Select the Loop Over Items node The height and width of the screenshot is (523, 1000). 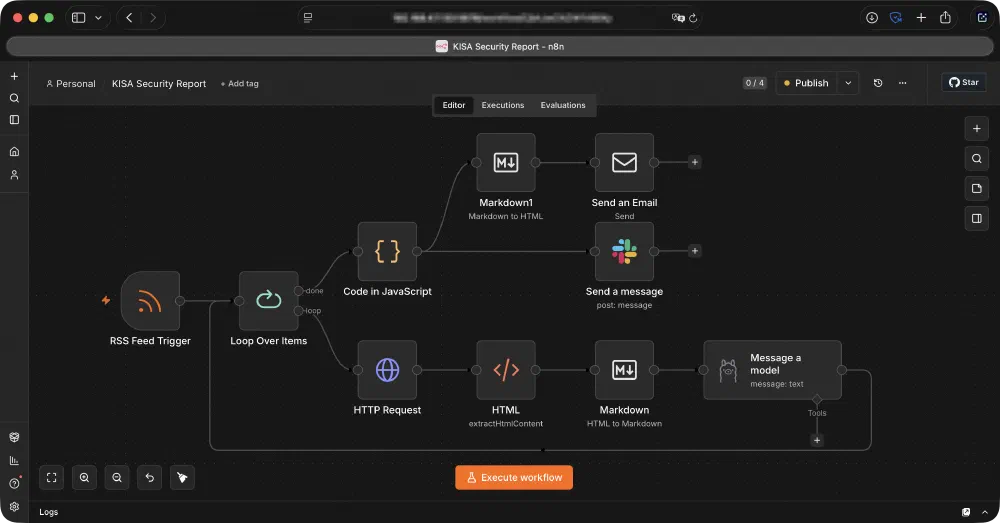pos(268,300)
